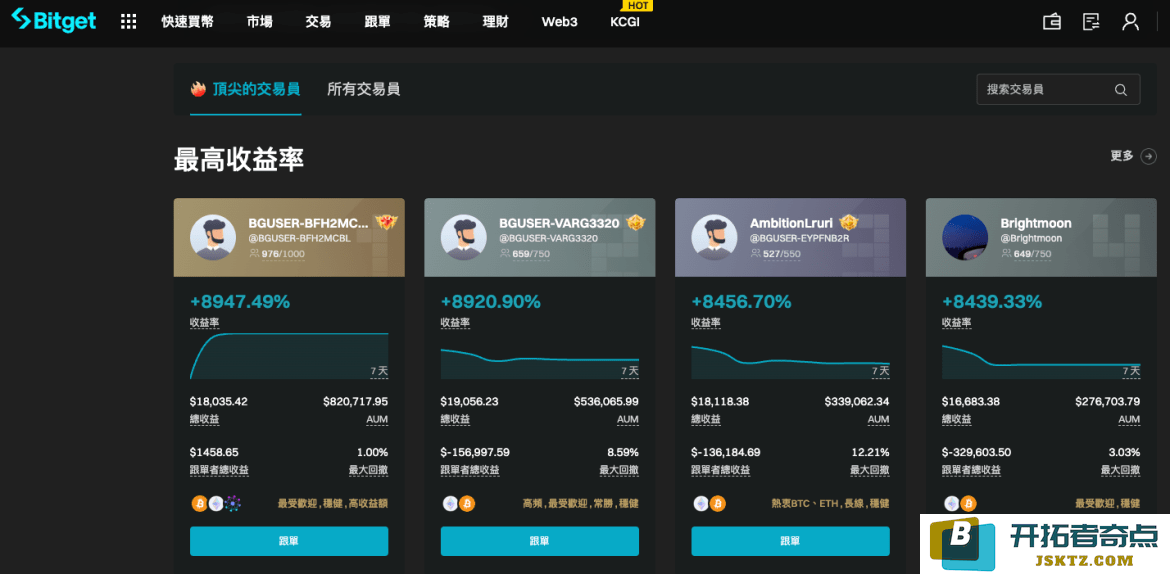Open 理財 menu
1170x574 pixels.
click(x=495, y=22)
